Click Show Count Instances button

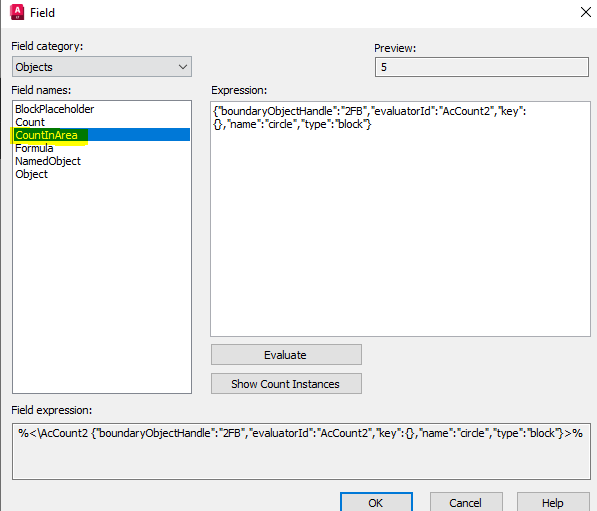tap(286, 383)
